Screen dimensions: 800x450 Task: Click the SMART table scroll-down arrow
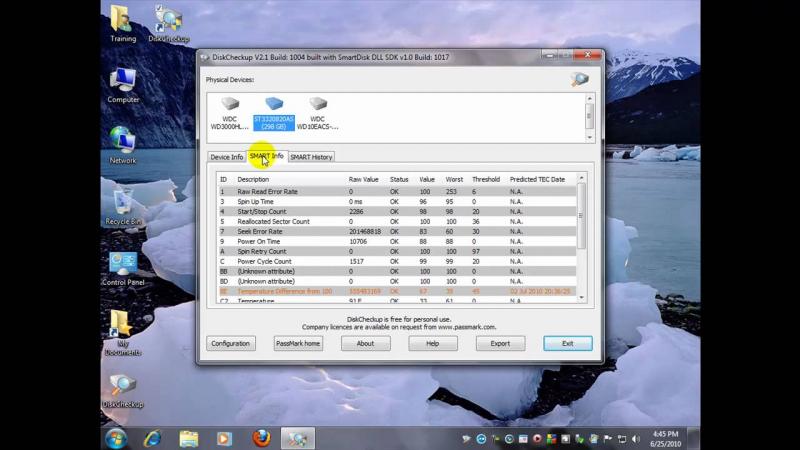(x=581, y=298)
